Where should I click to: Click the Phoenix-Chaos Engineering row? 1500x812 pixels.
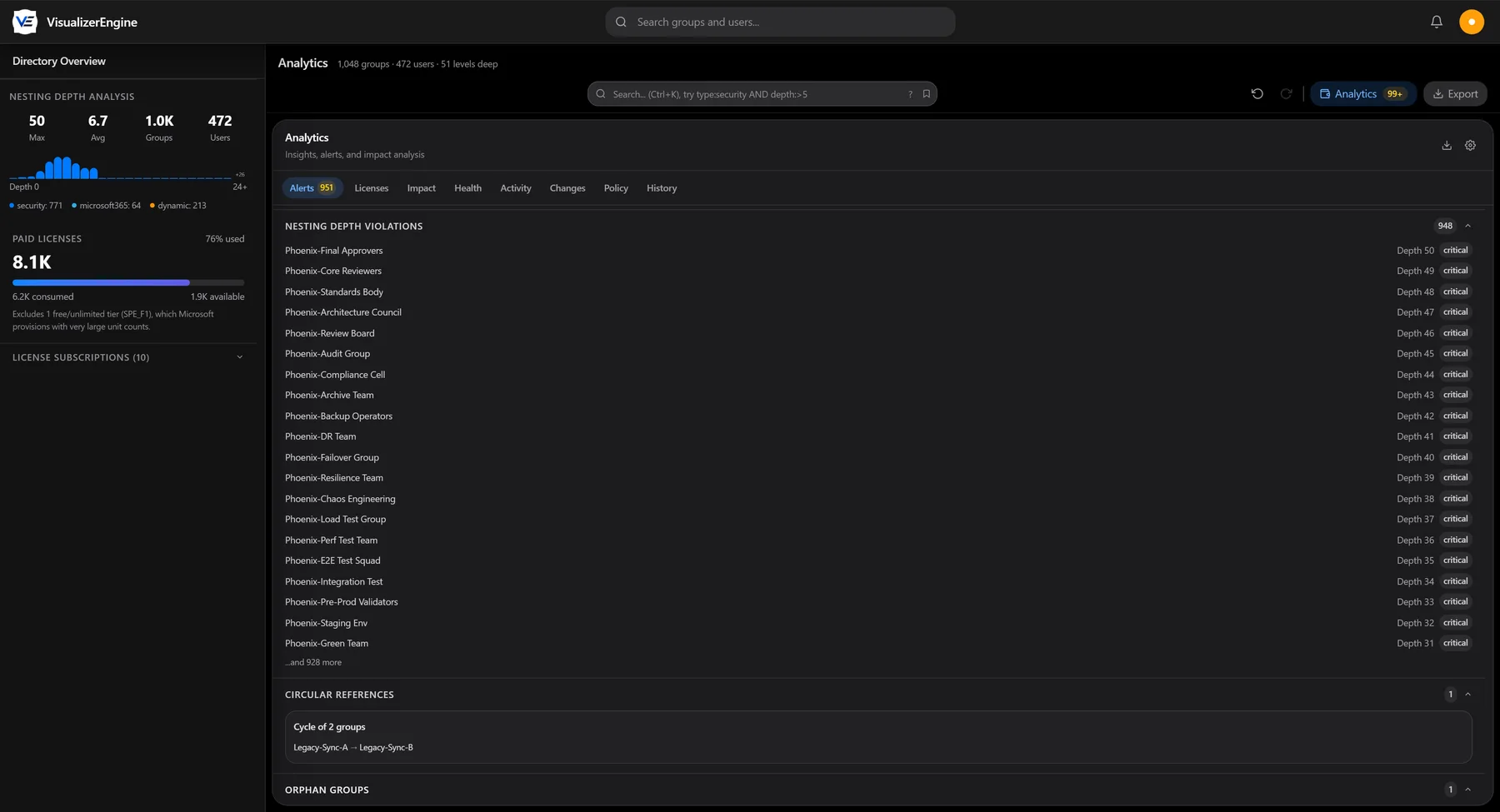[x=878, y=499]
